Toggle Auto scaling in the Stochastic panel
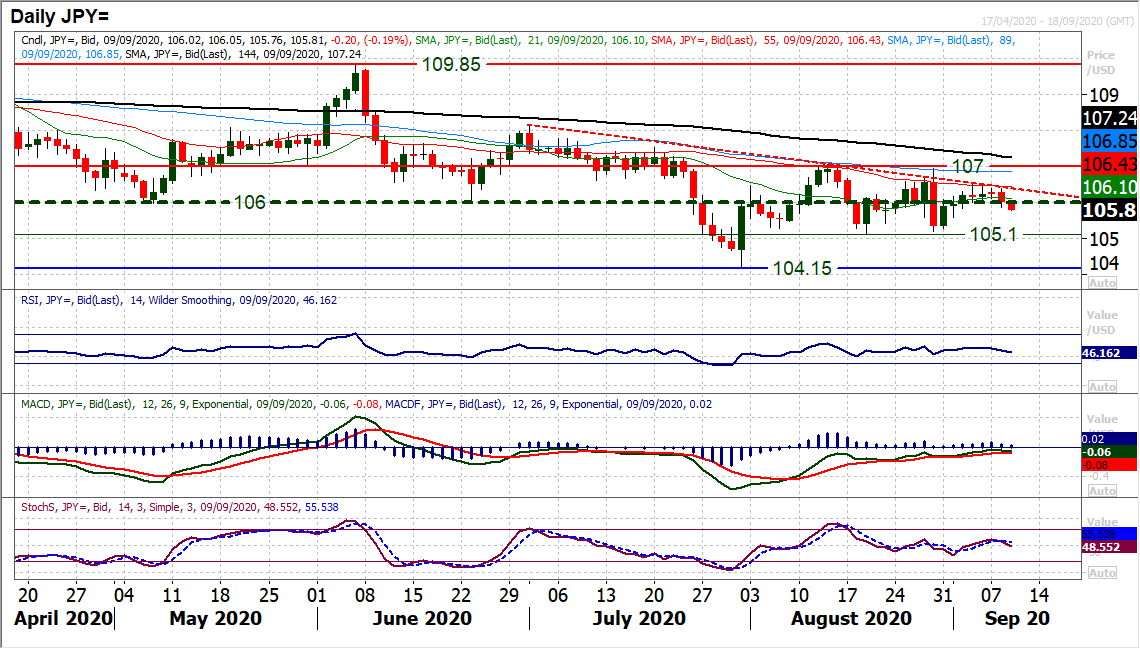 tap(1101, 573)
